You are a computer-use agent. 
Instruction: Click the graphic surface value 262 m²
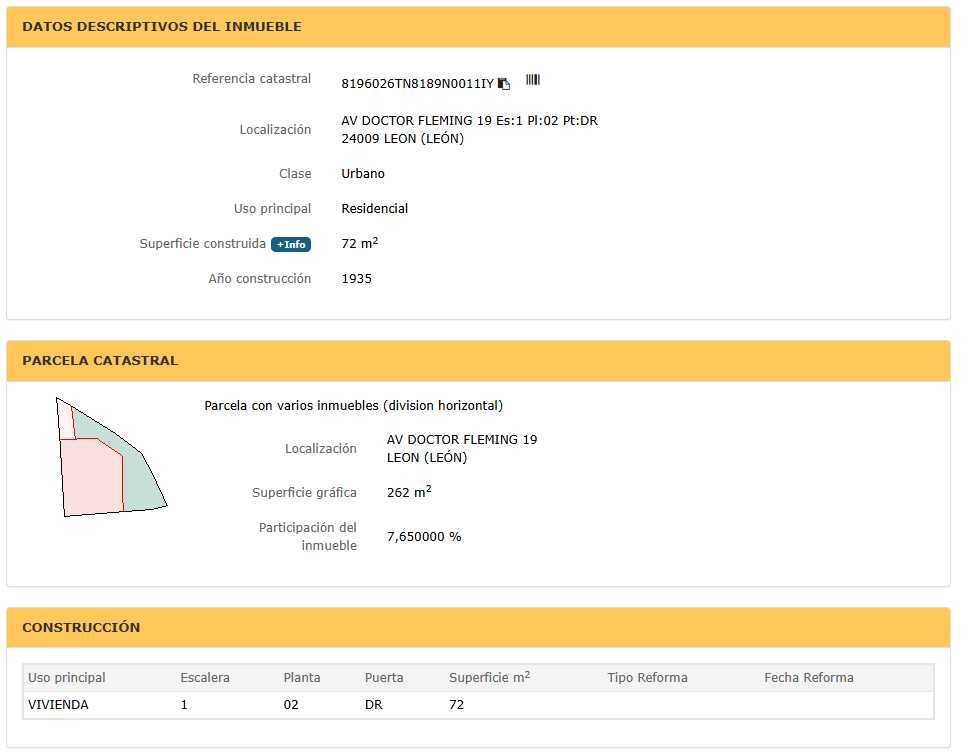pos(409,492)
